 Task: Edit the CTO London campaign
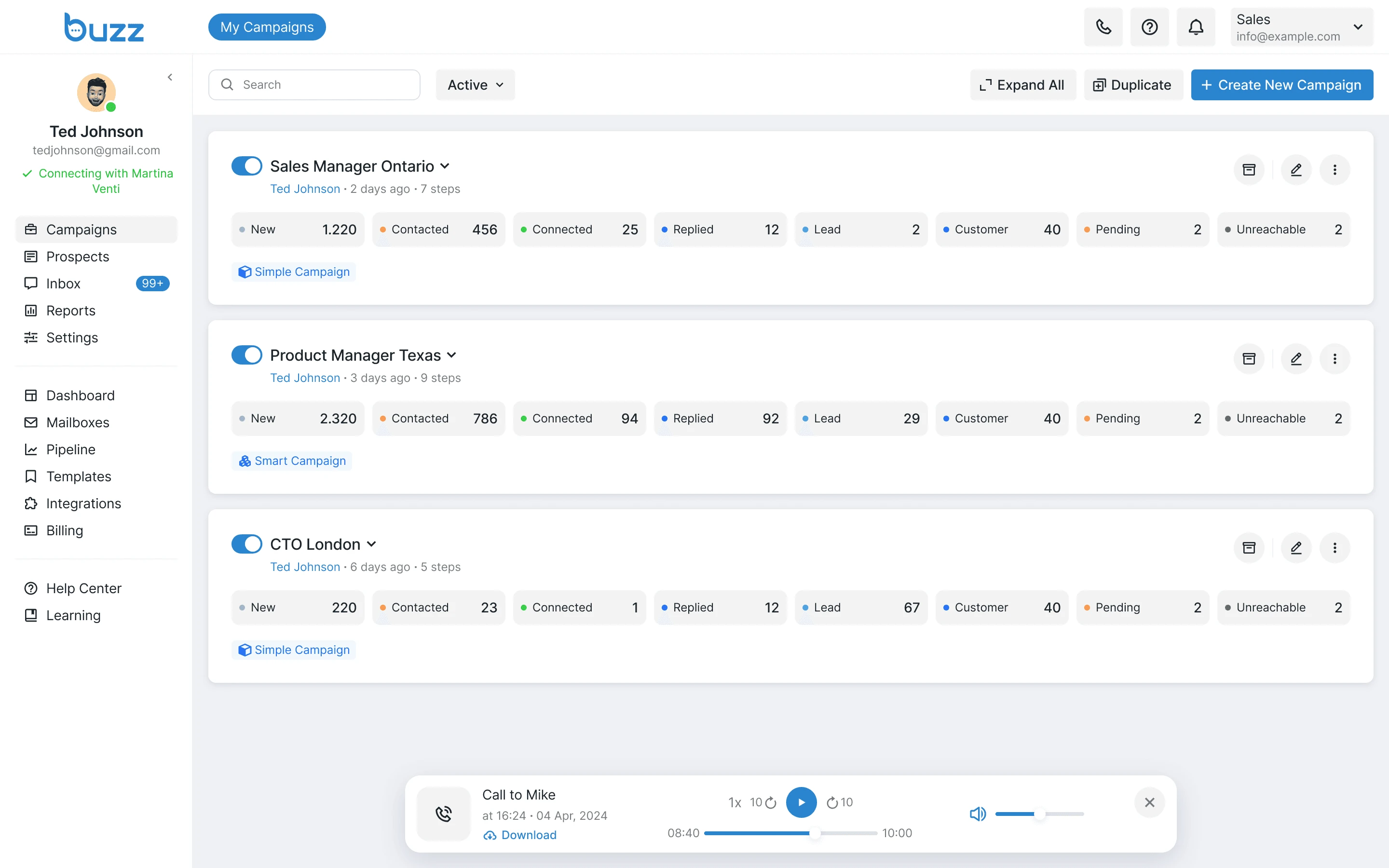click(1296, 548)
